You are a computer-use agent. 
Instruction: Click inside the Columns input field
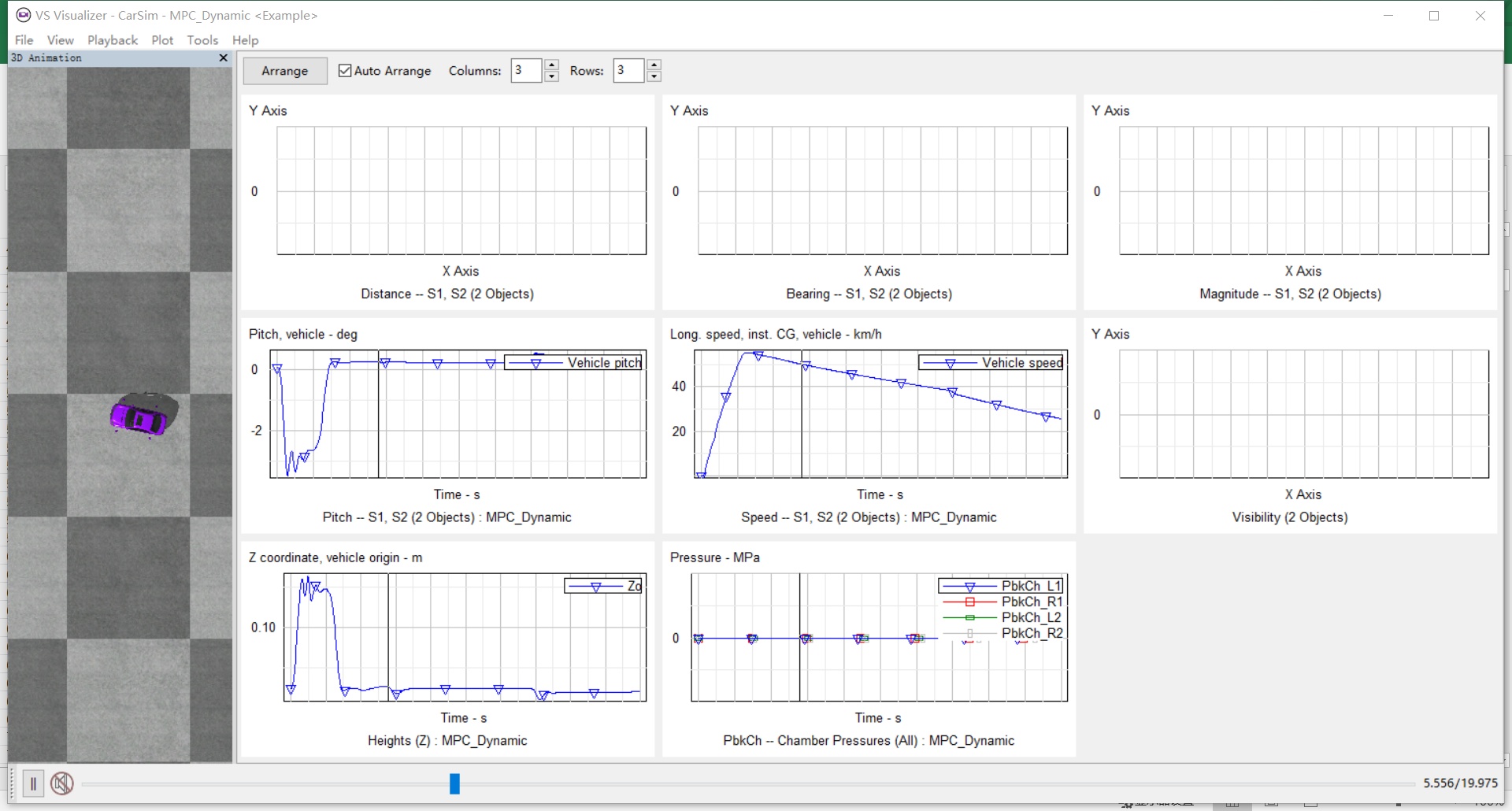526,70
